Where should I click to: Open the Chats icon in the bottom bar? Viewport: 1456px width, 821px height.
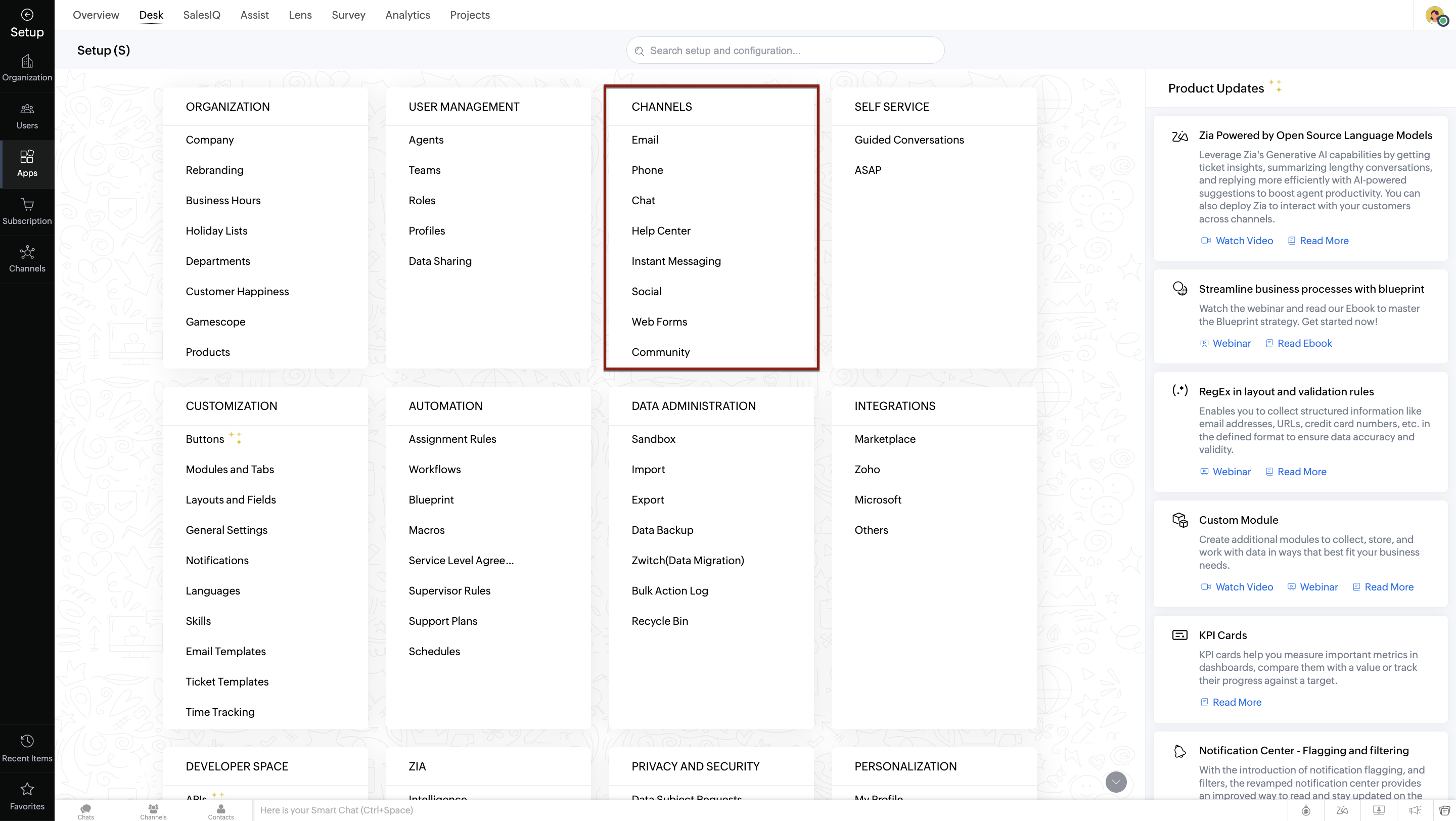pyautogui.click(x=86, y=811)
